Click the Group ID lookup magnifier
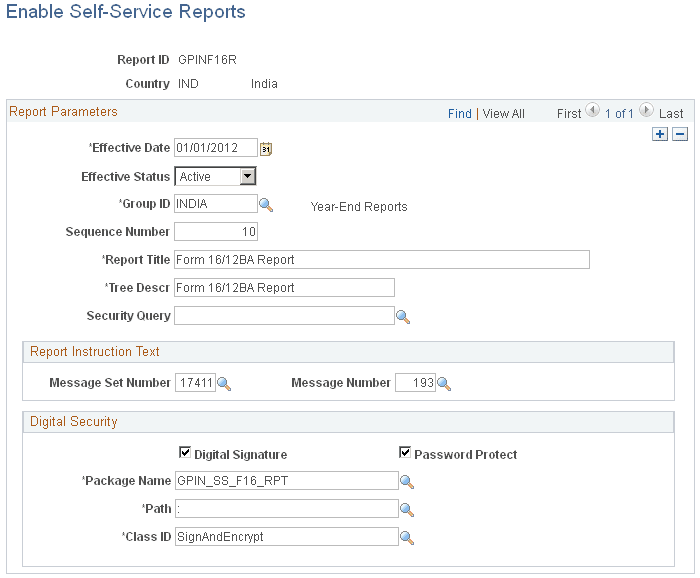This screenshot has width=700, height=578. 266,205
